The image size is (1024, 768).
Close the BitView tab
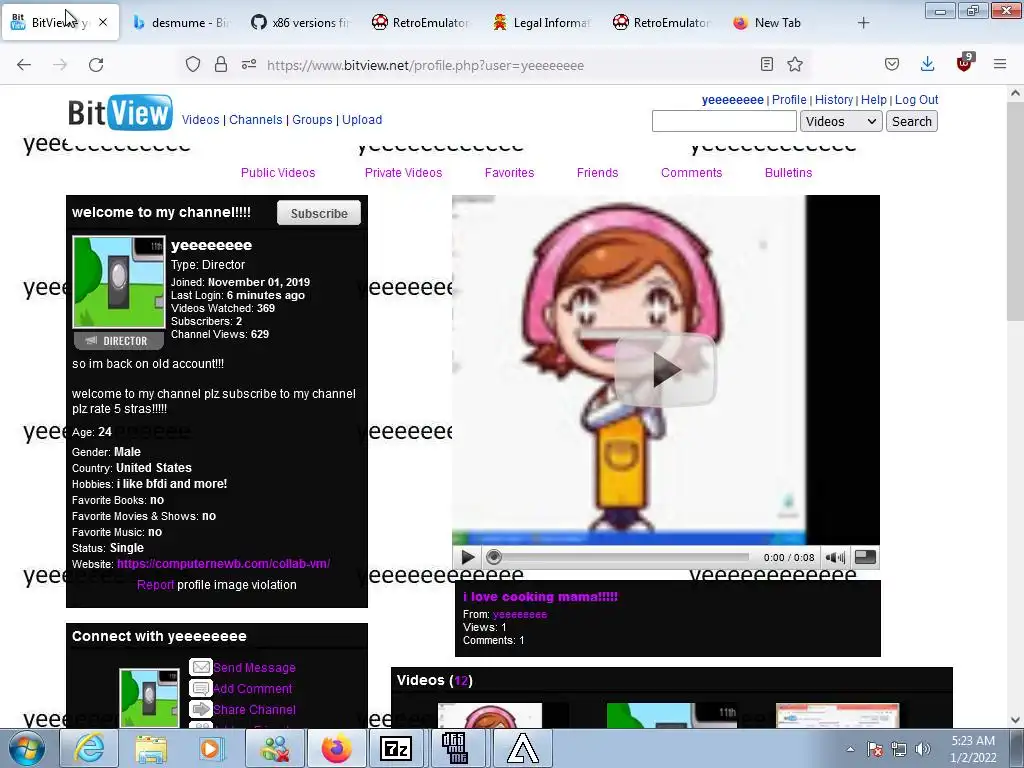(x=103, y=22)
